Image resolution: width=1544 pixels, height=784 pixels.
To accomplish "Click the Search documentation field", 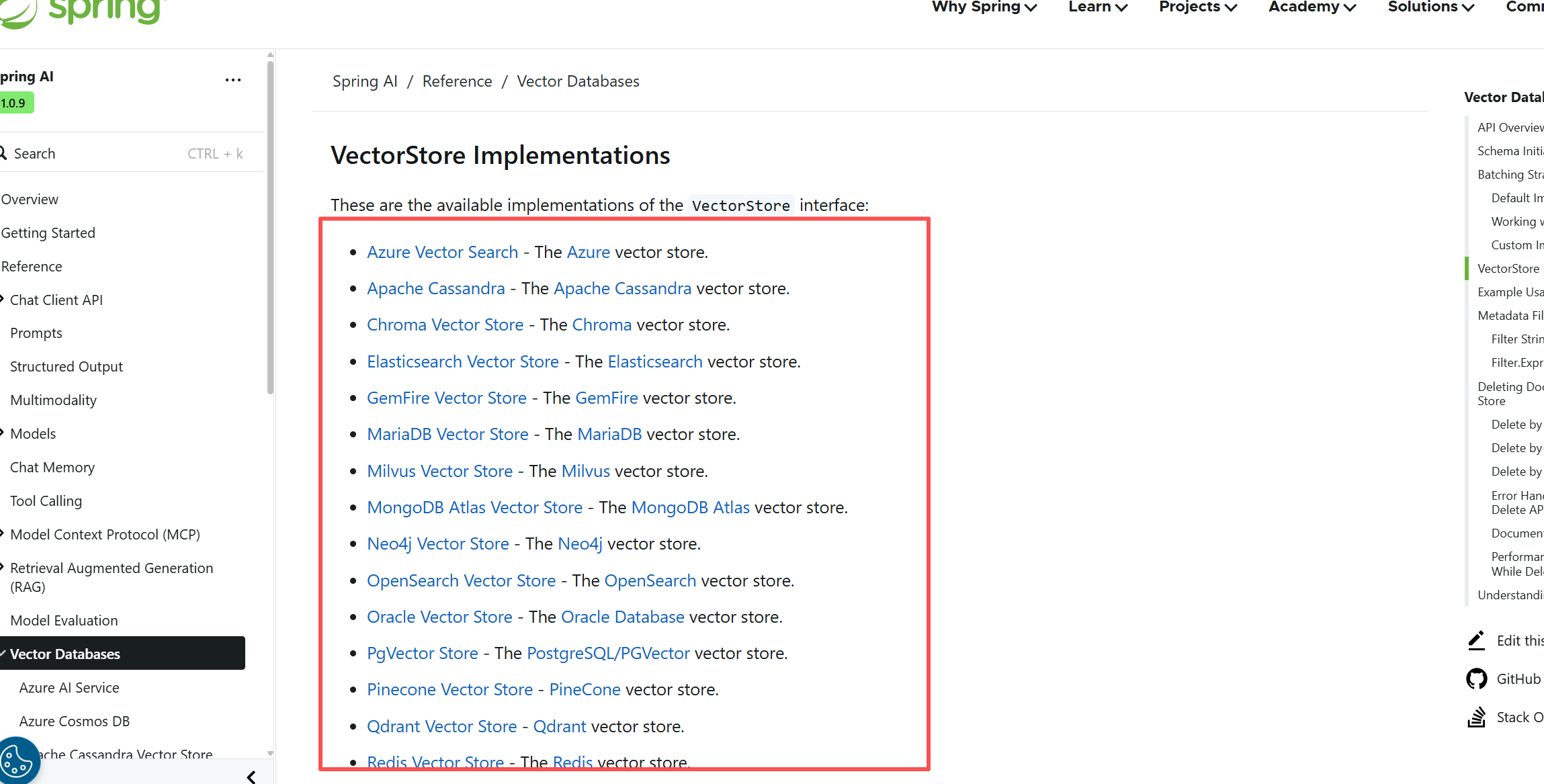I will [128, 153].
